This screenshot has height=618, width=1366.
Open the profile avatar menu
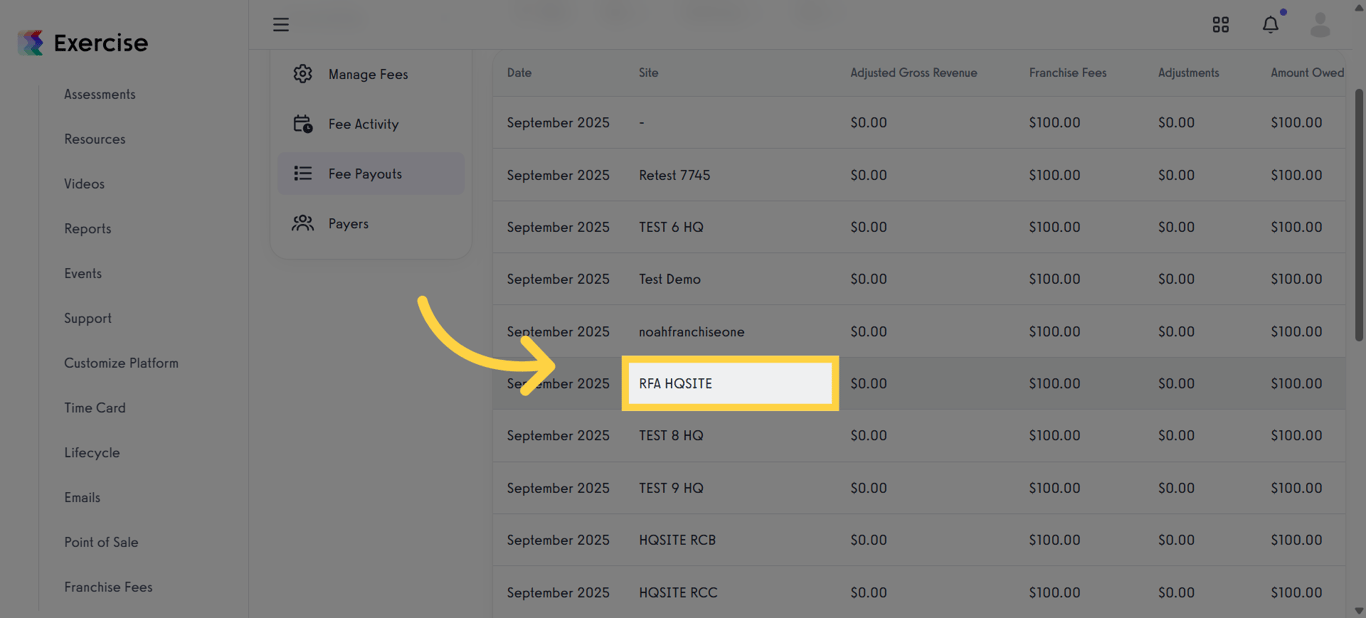tap(1320, 24)
